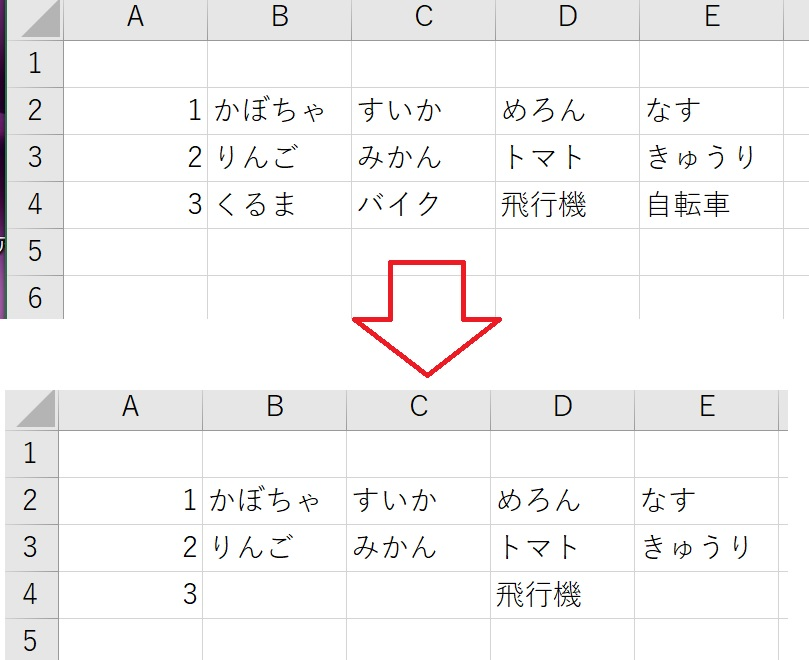Click cell containing 自転車 in top sheet
809x660 pixels.
pos(711,205)
